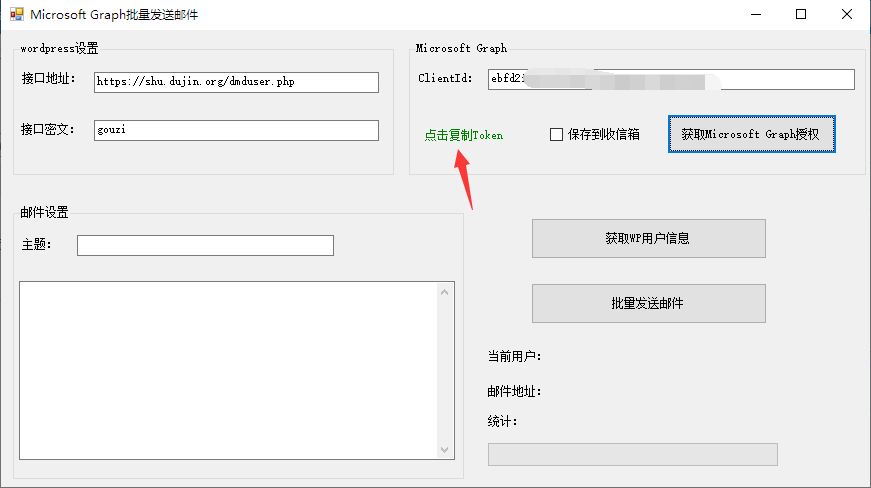Viewport: 871px width, 488px height.
Task: Click the body scrollbar up arrow
Action: [445, 292]
